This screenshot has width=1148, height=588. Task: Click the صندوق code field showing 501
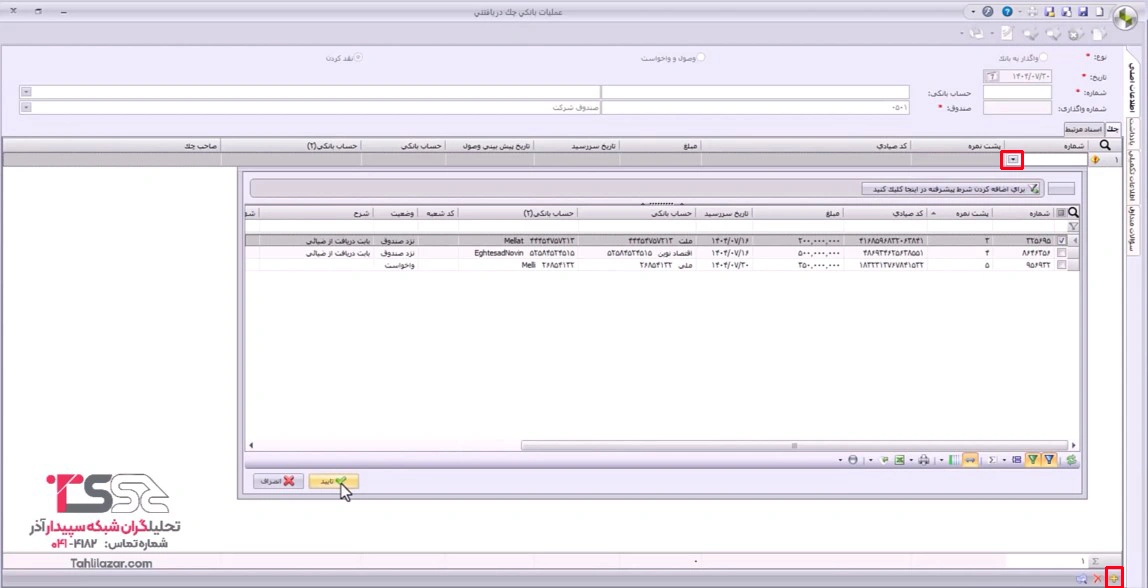pyautogui.click(x=755, y=108)
